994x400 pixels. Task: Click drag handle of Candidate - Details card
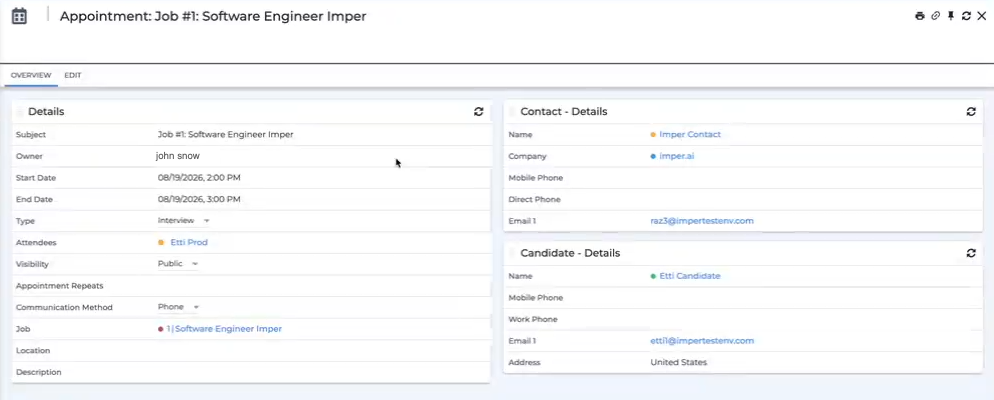[513, 253]
